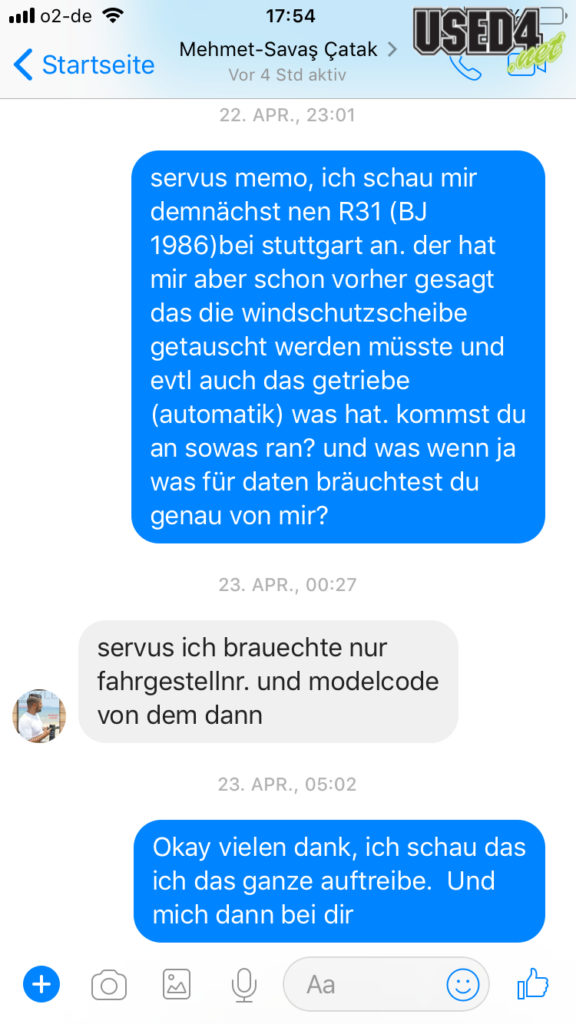Tap the 'Vor 4 Std aktiv' status

287,74
